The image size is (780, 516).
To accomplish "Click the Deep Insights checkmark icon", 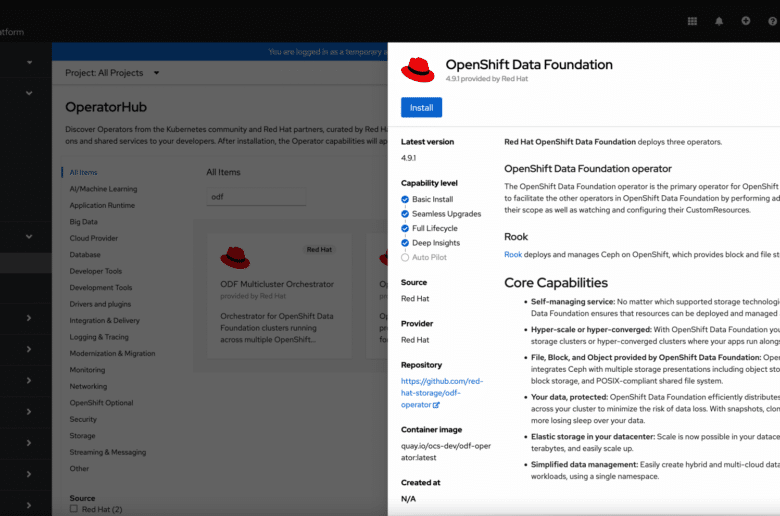I will tap(405, 243).
